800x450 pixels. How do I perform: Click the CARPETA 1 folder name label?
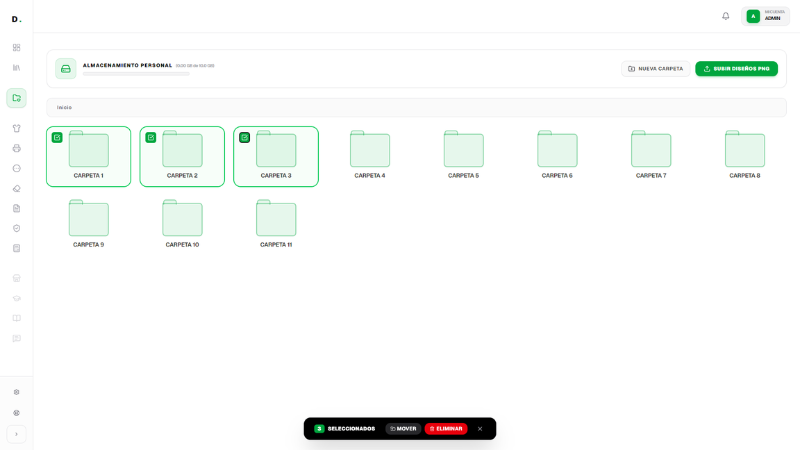[x=89, y=176]
